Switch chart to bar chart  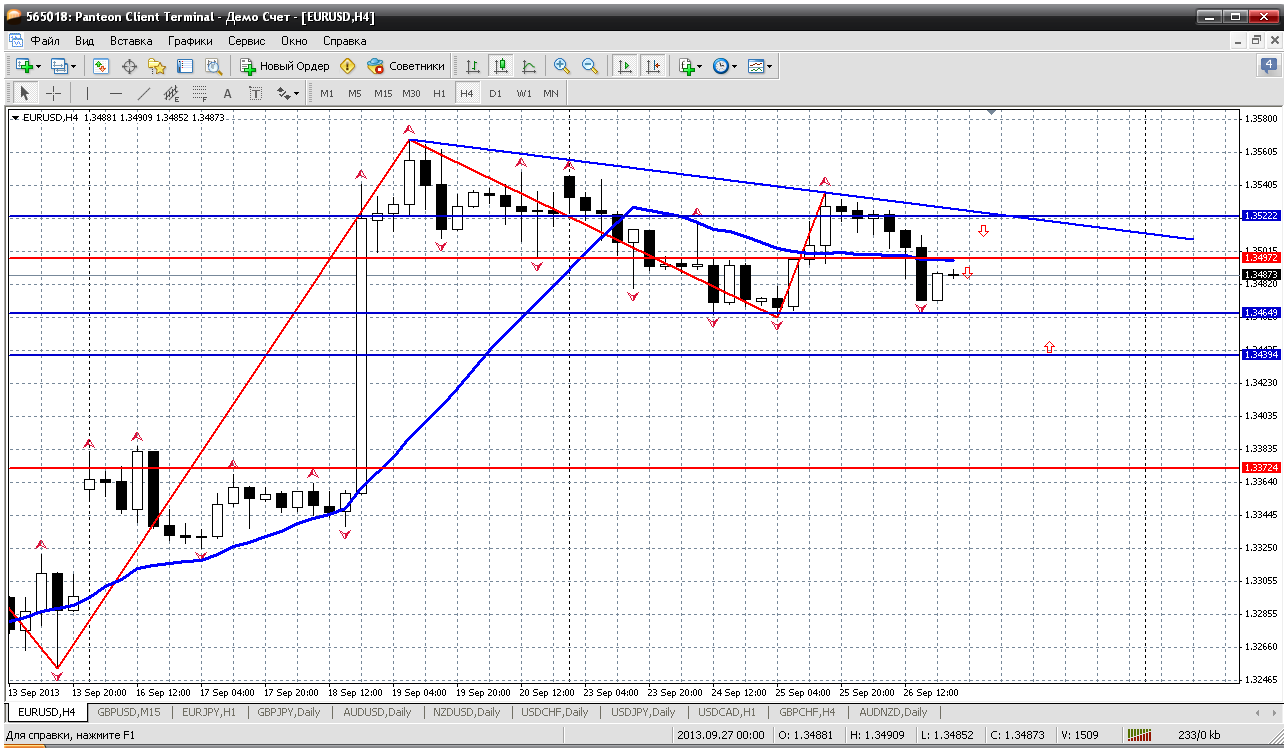tap(473, 66)
